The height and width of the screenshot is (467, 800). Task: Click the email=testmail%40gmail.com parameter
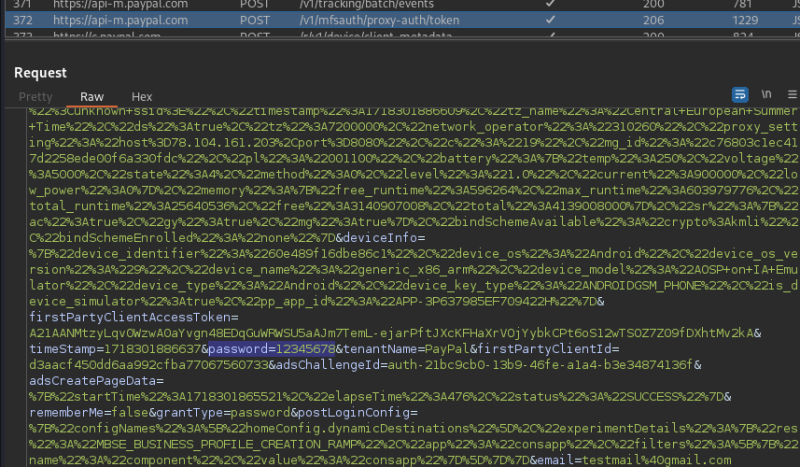point(634,460)
